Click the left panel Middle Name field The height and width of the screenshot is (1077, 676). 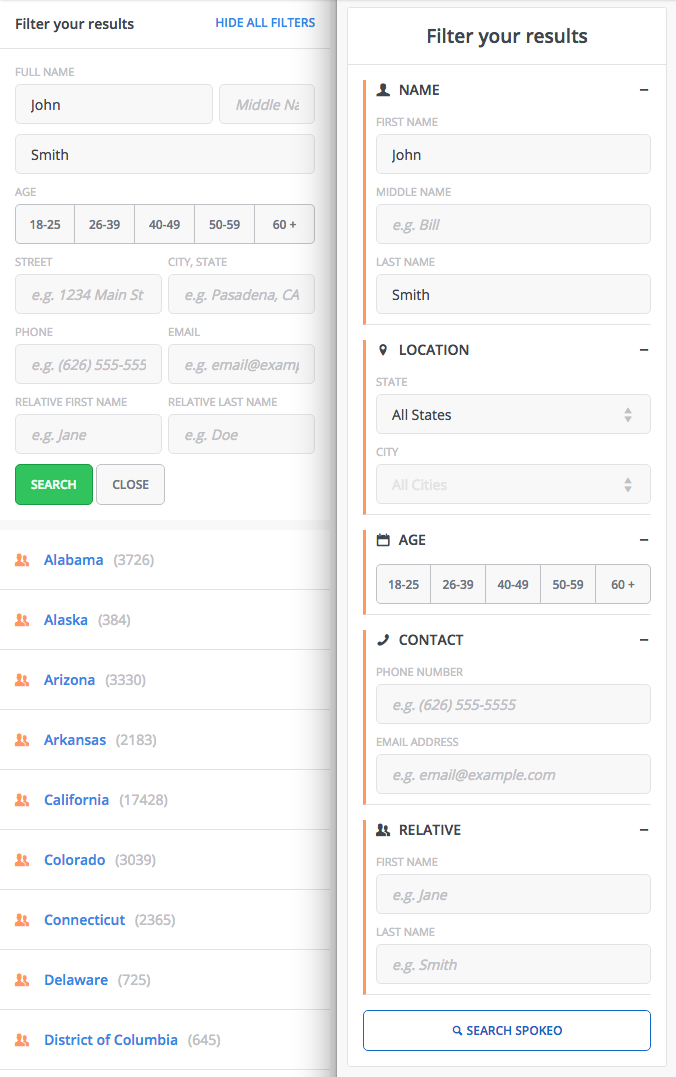pyautogui.click(x=267, y=104)
